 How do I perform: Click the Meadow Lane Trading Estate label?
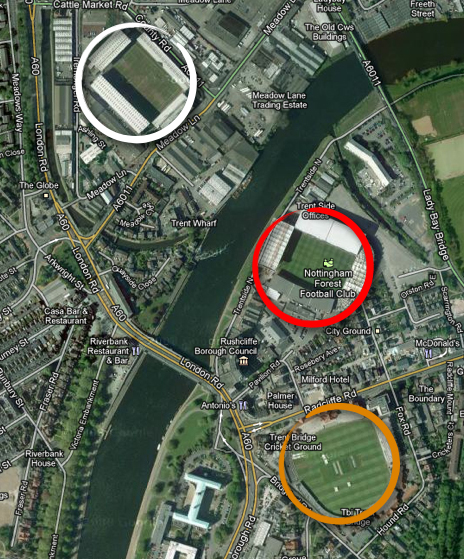click(279, 100)
